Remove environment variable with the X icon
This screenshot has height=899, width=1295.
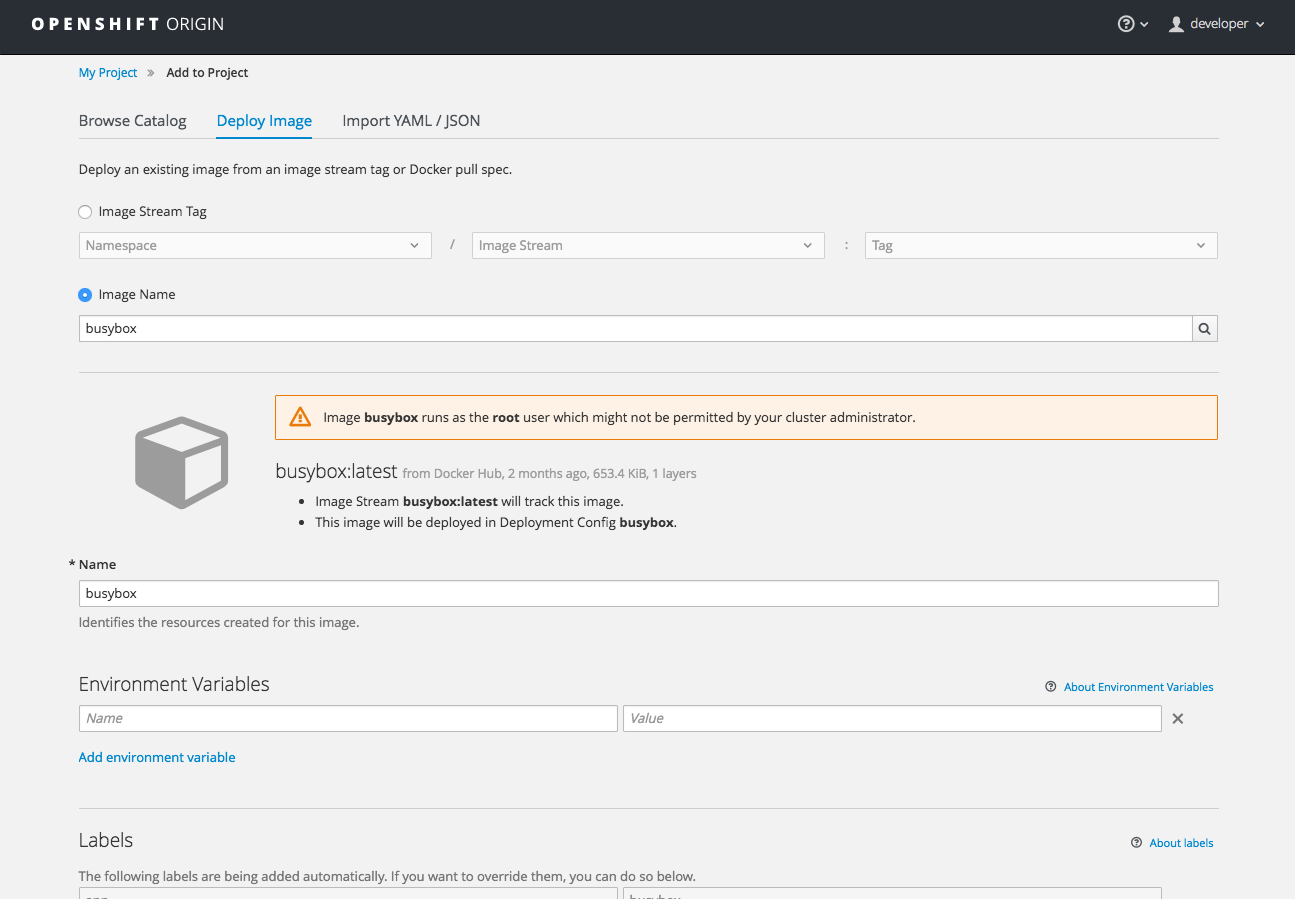point(1178,719)
